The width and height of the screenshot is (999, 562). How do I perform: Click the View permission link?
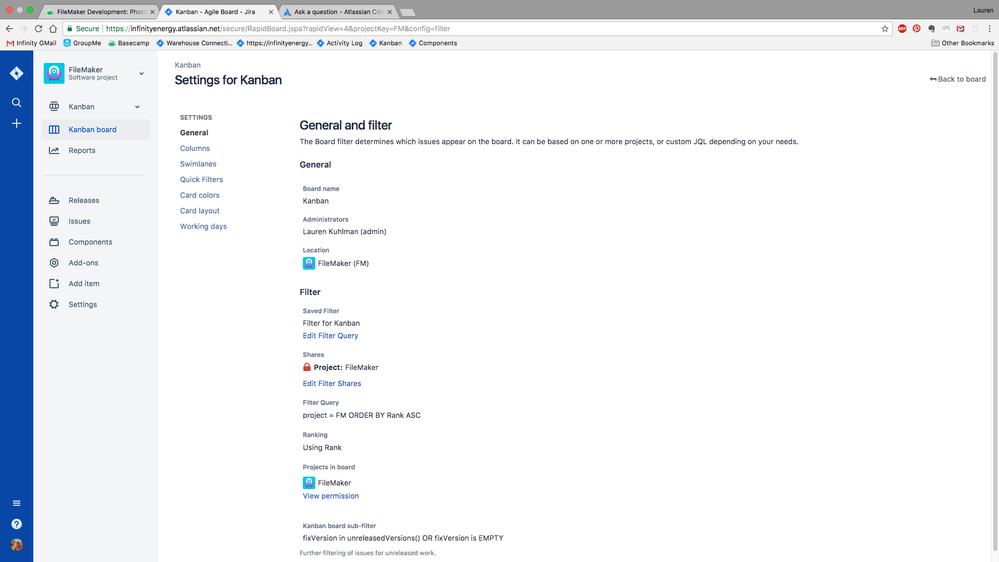tap(330, 496)
